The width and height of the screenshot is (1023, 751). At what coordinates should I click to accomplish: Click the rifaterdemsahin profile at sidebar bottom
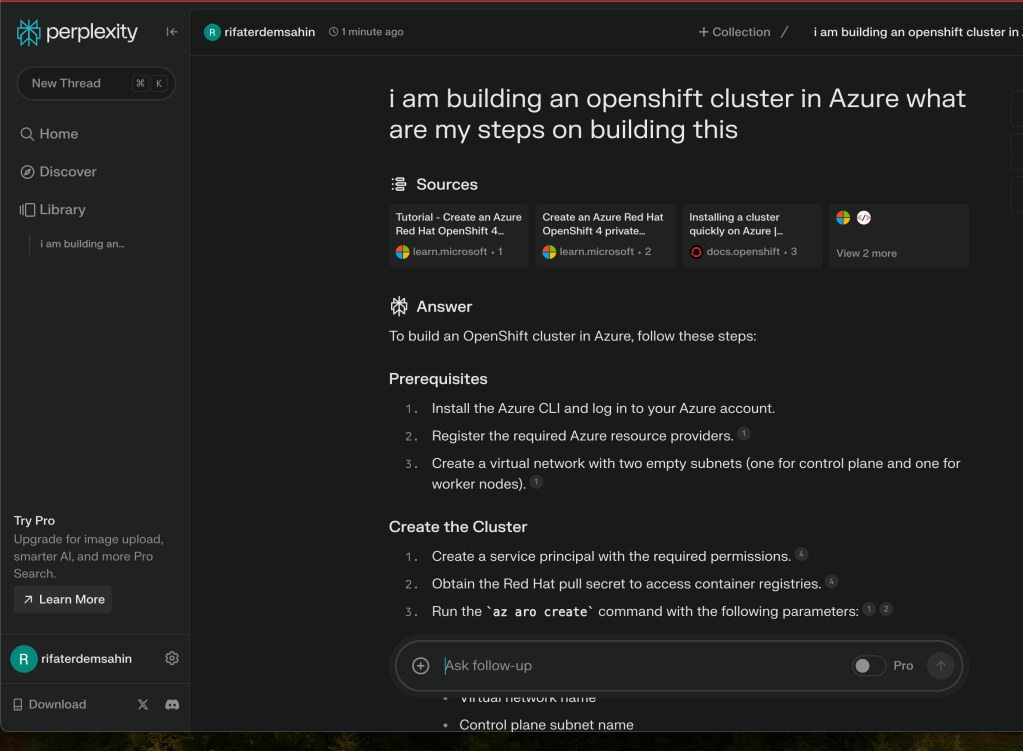coord(71,659)
